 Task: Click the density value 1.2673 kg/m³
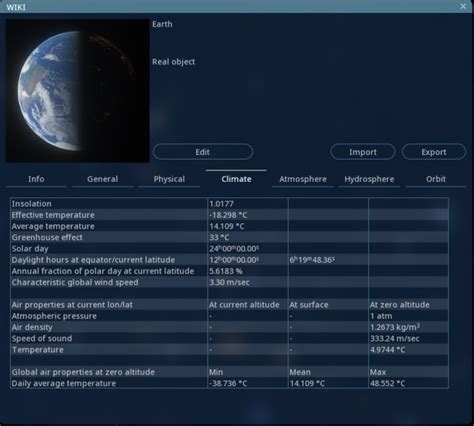coord(395,327)
